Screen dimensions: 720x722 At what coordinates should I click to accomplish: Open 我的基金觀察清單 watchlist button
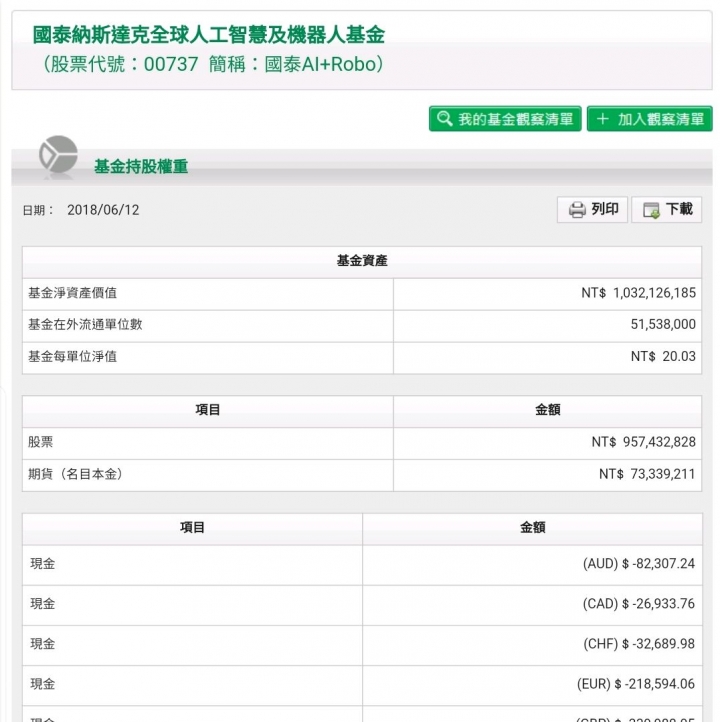pos(505,119)
